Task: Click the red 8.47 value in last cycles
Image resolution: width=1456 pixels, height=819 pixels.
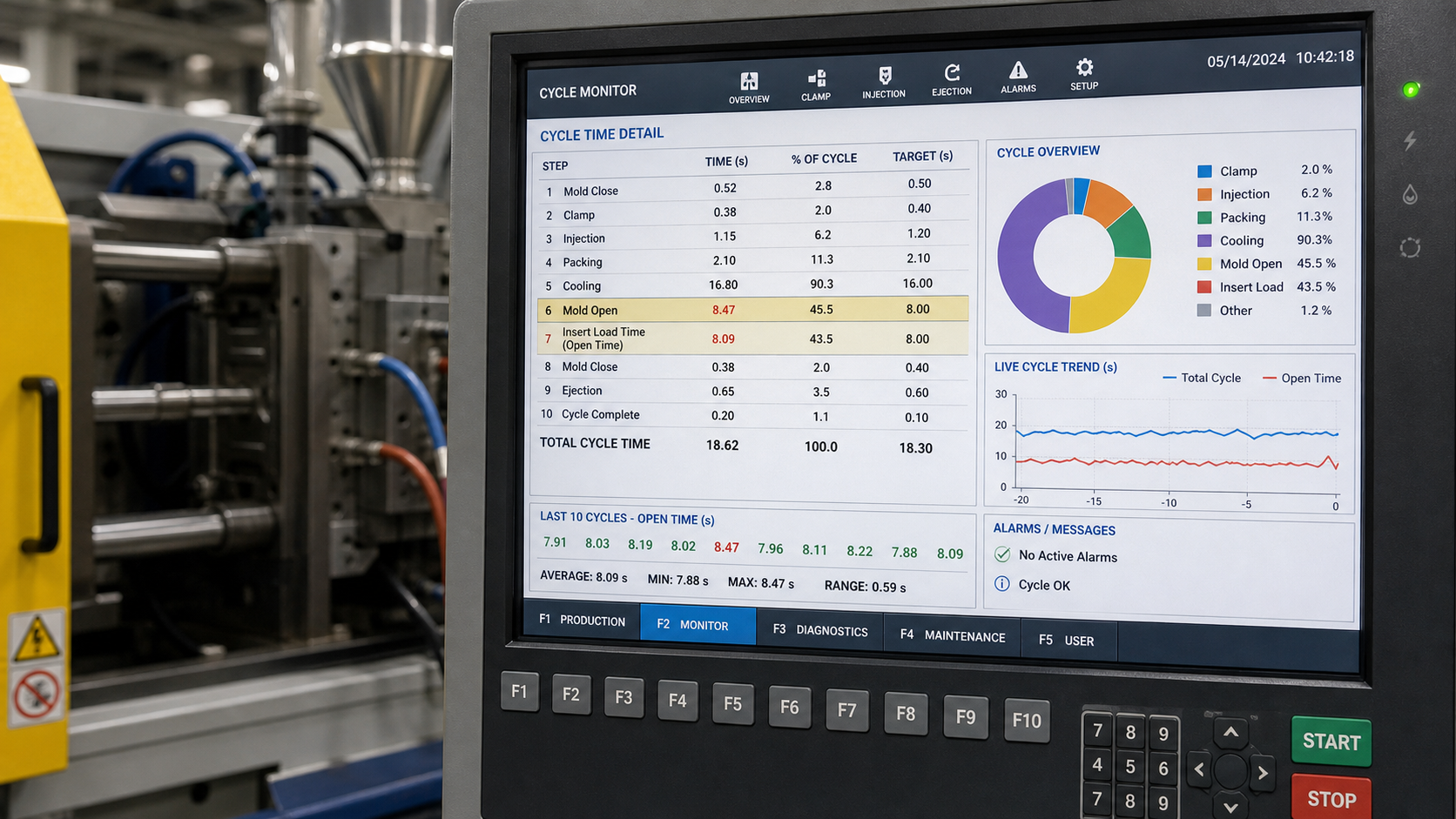Action: point(726,547)
